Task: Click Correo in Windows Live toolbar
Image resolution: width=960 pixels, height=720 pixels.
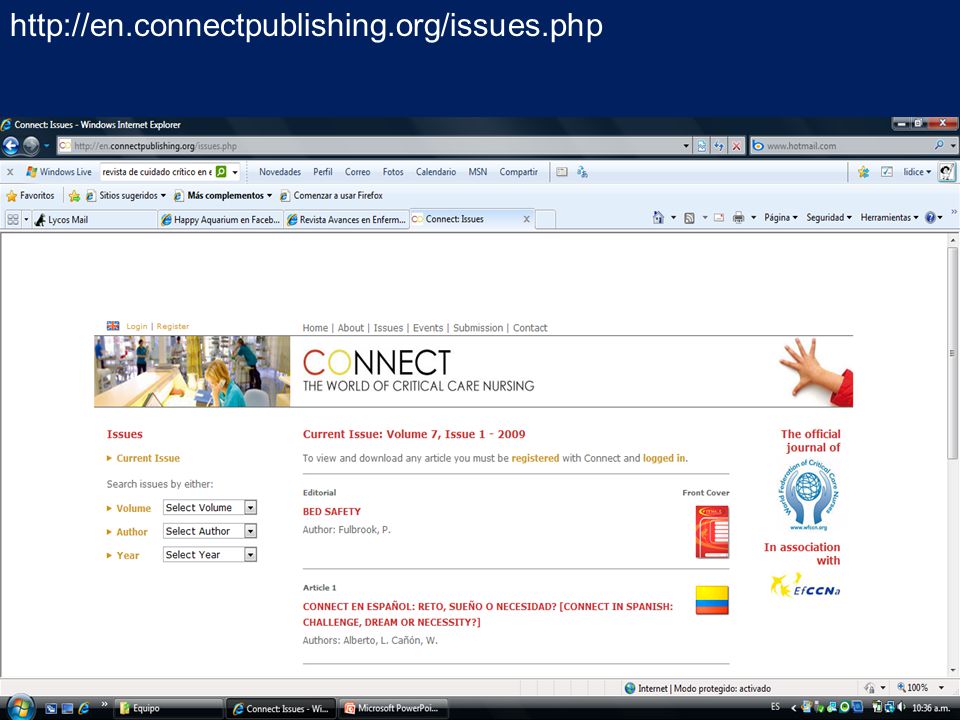Action: (358, 172)
